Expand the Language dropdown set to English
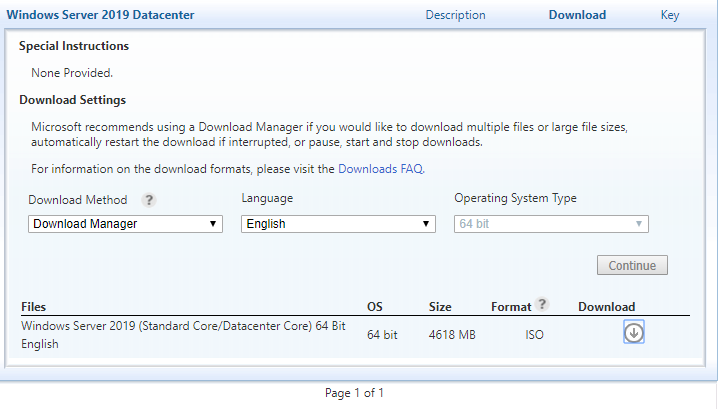The height and width of the screenshot is (409, 727). (x=338, y=224)
